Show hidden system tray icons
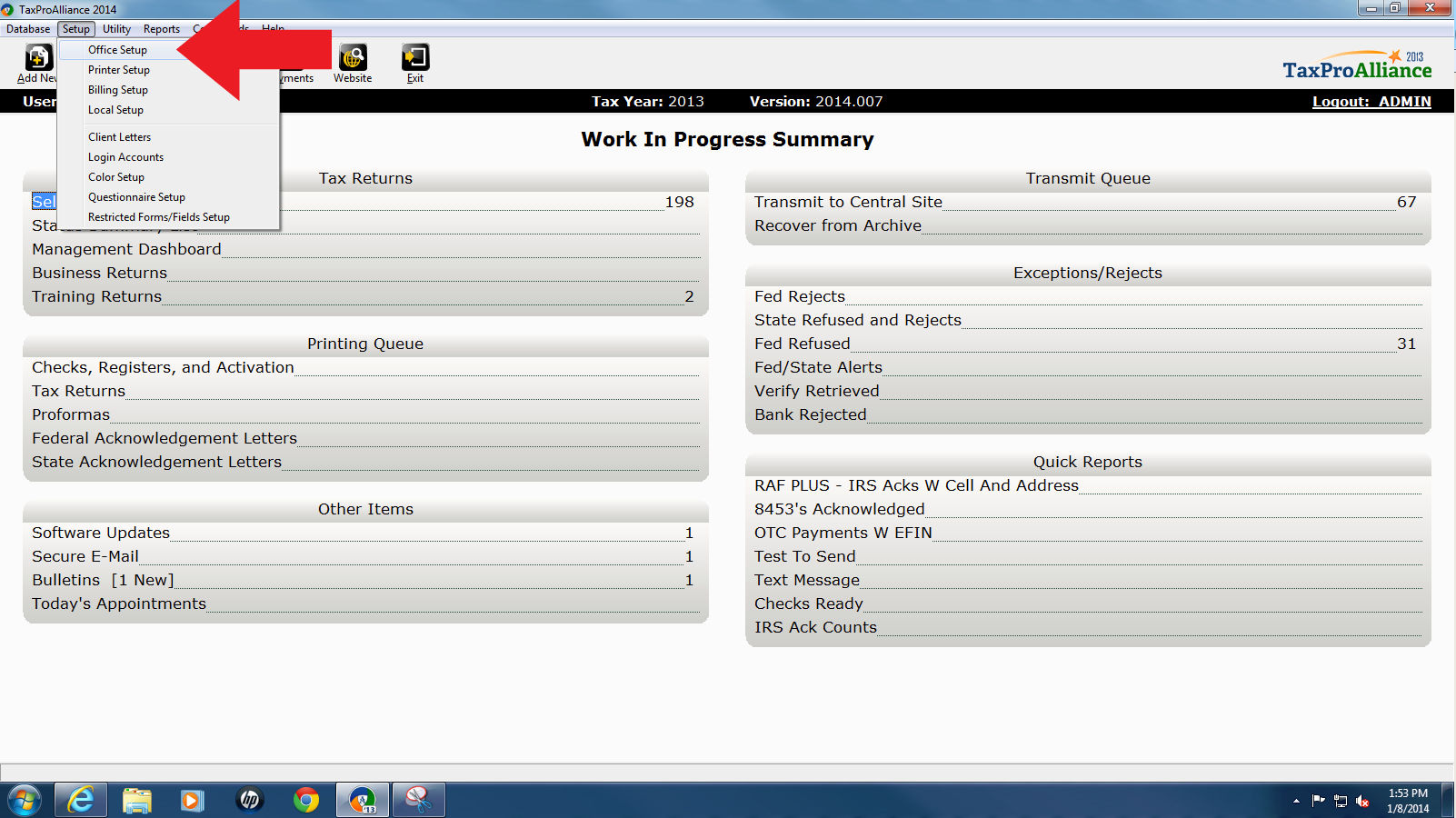 [1296, 801]
